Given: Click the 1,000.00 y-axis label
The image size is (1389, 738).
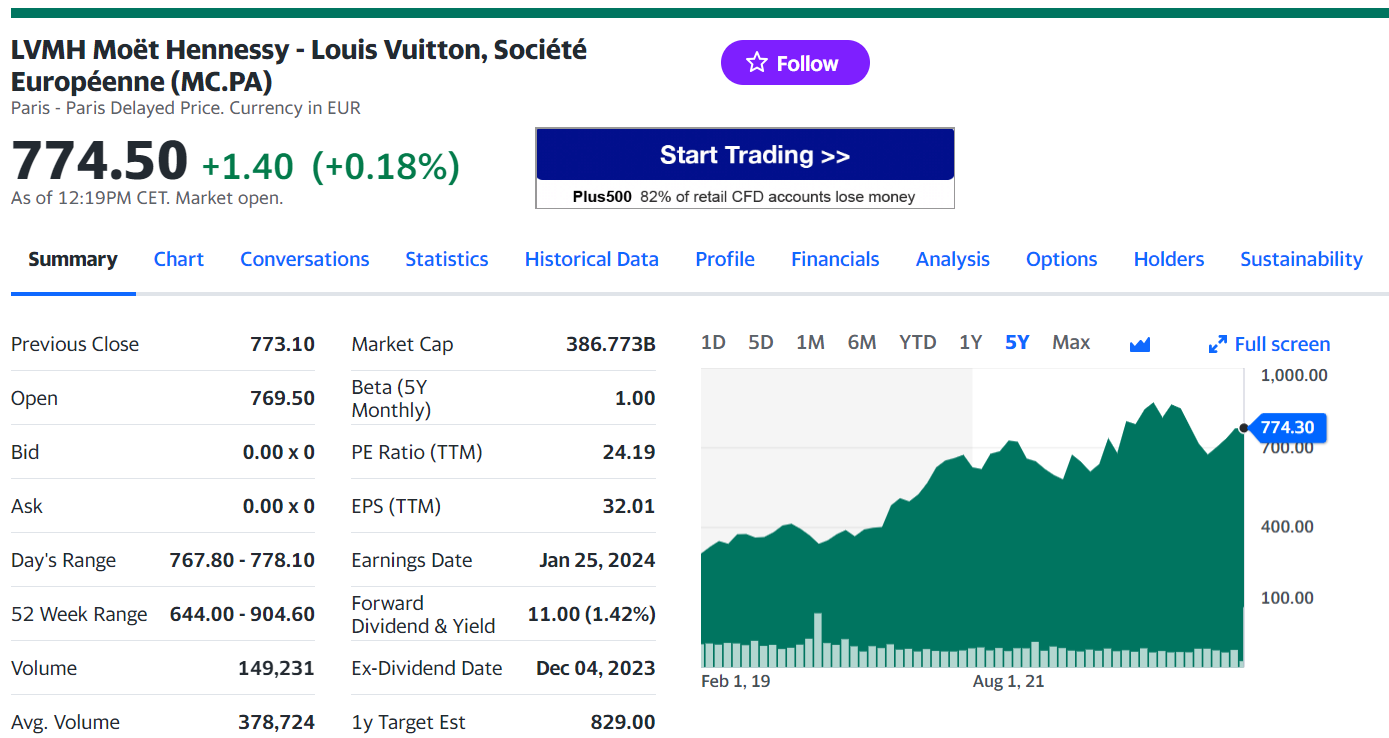Looking at the screenshot, I should pyautogui.click(x=1294, y=376).
